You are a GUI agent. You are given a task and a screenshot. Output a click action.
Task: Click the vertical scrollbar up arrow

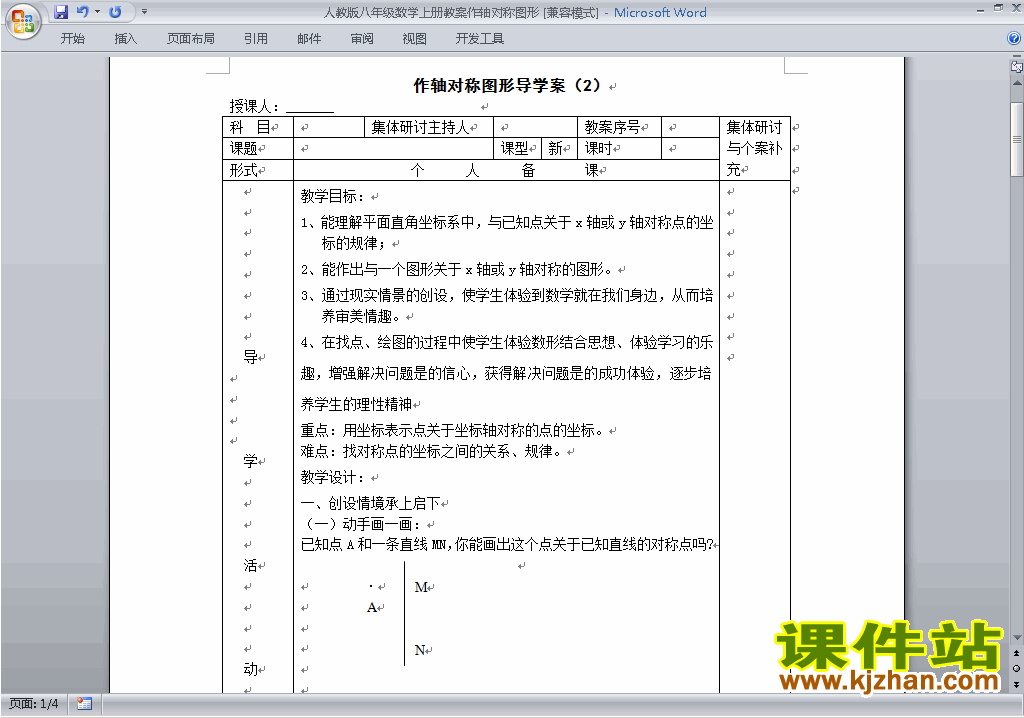tap(1017, 84)
